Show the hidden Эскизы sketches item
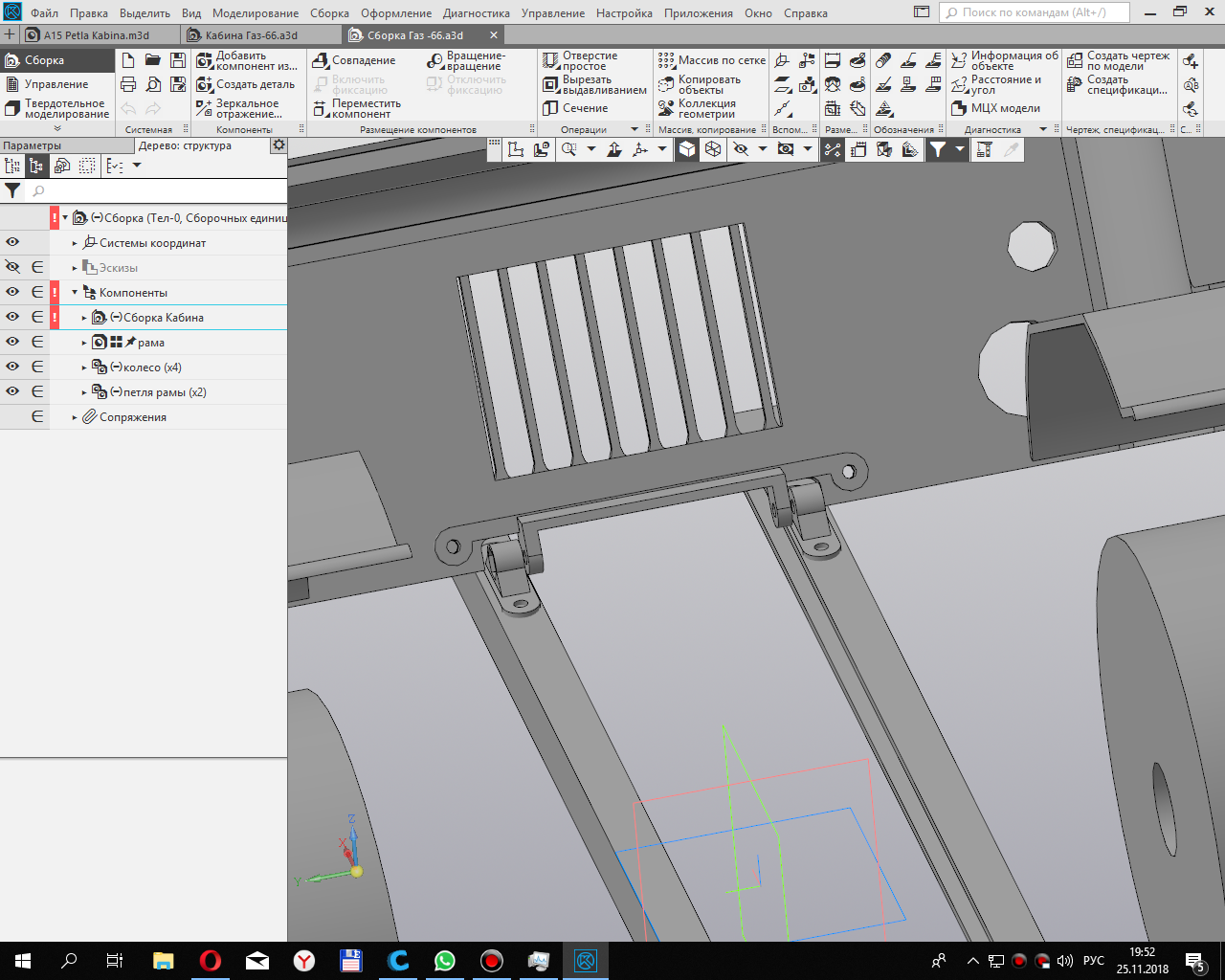Screen dimensions: 1225x980 (12, 267)
